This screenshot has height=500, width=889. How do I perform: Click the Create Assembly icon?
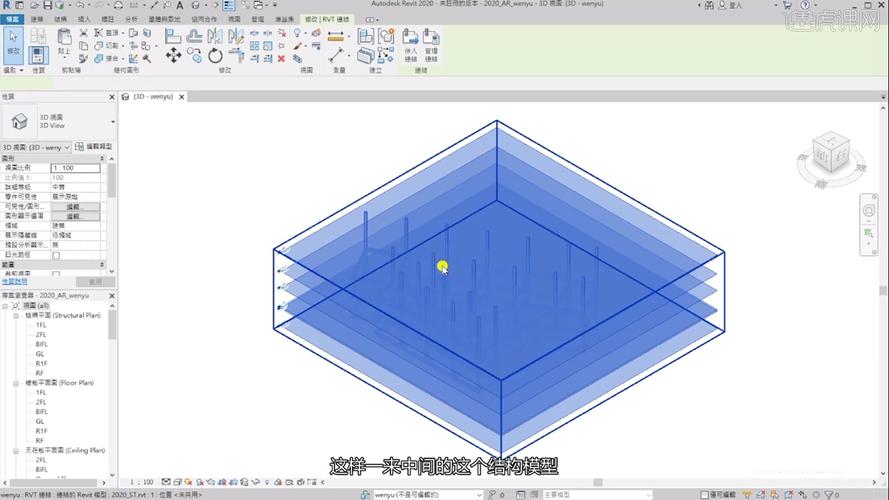[365, 36]
